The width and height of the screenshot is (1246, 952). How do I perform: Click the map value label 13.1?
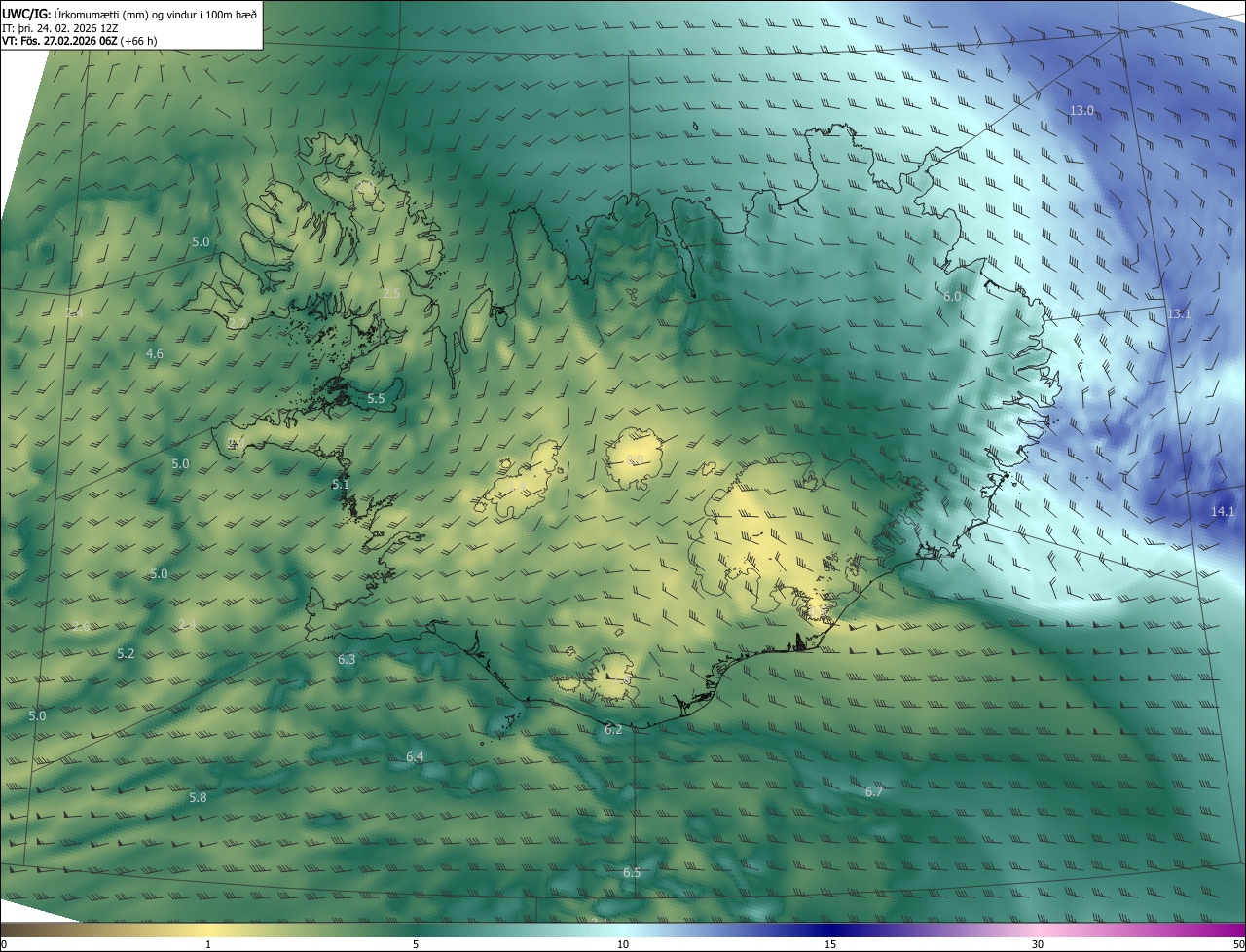1179,314
